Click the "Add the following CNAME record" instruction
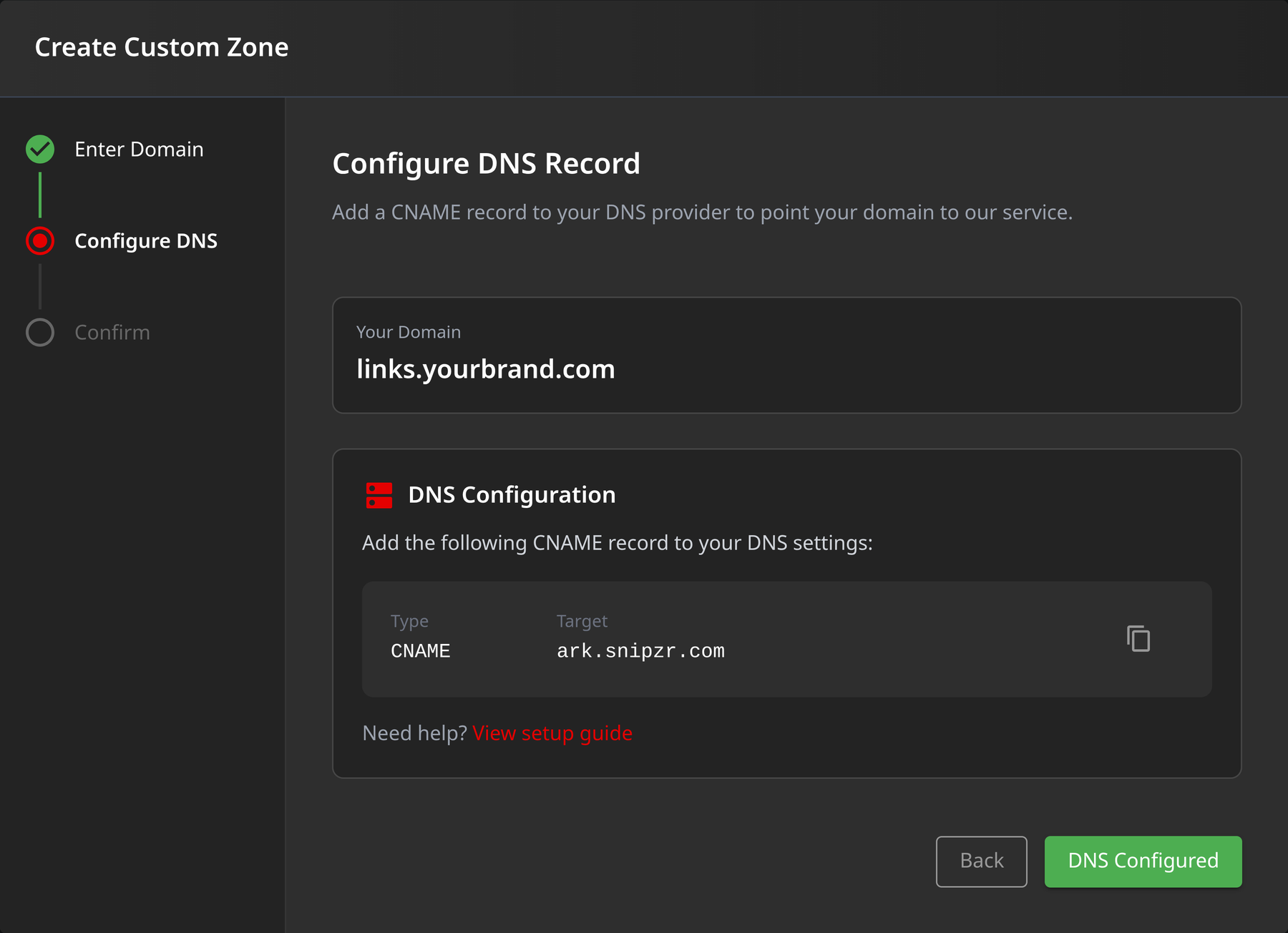Viewport: 1288px width, 933px height. 618,543
